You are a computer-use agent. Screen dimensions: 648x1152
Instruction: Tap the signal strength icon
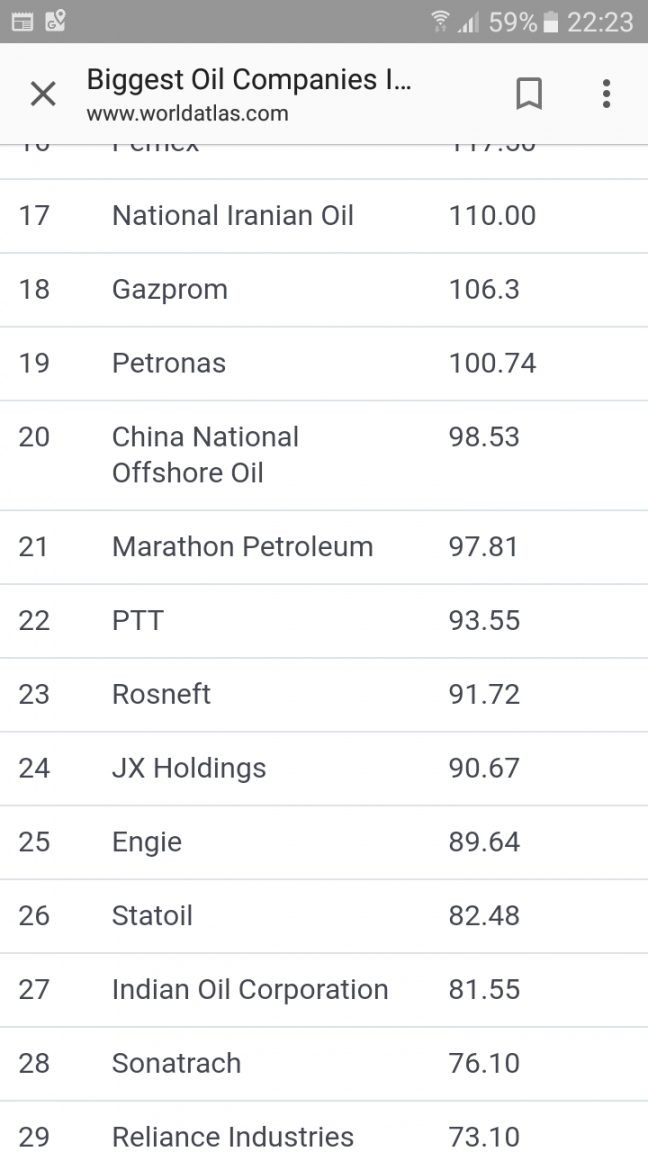pos(468,23)
